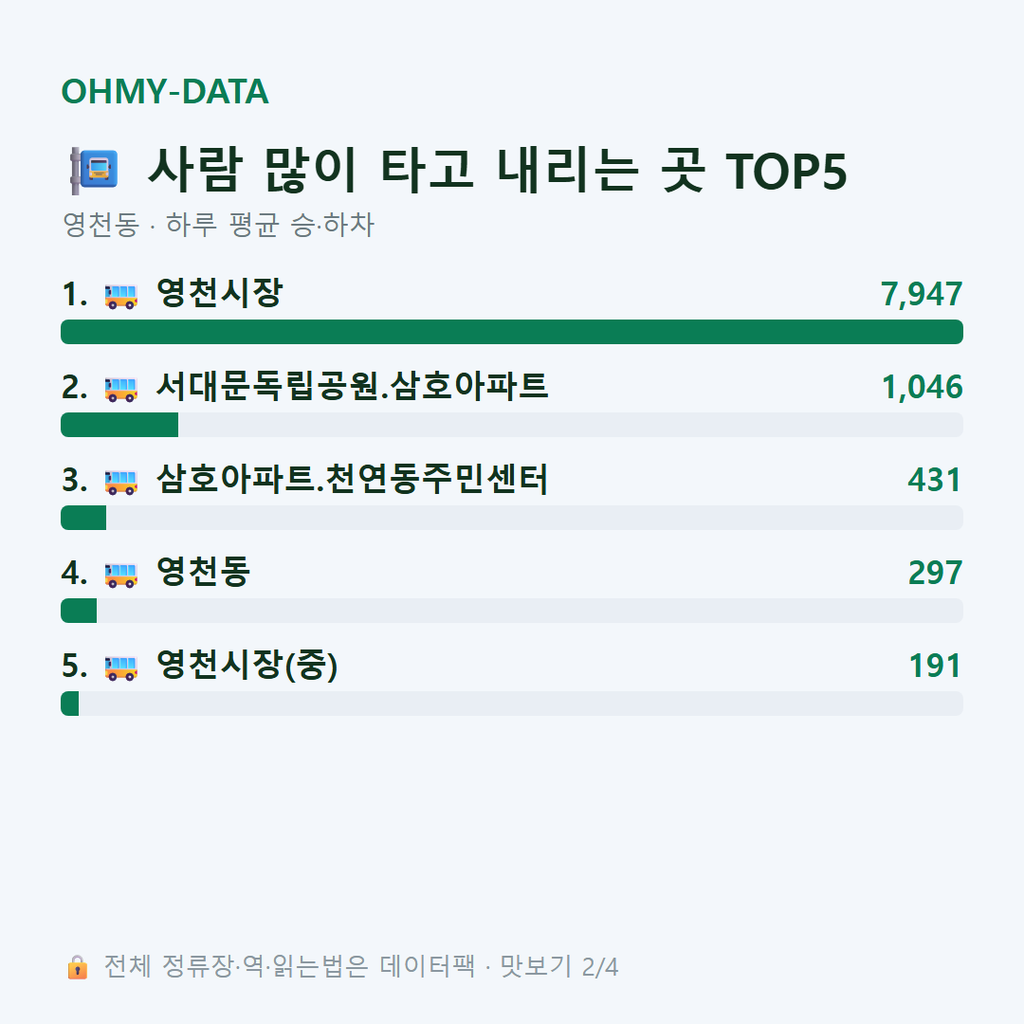1024x1024 pixels.
Task: Click the bus icon beside 삼호아파트.천연동주민센터
Action: pyautogui.click(x=121, y=482)
